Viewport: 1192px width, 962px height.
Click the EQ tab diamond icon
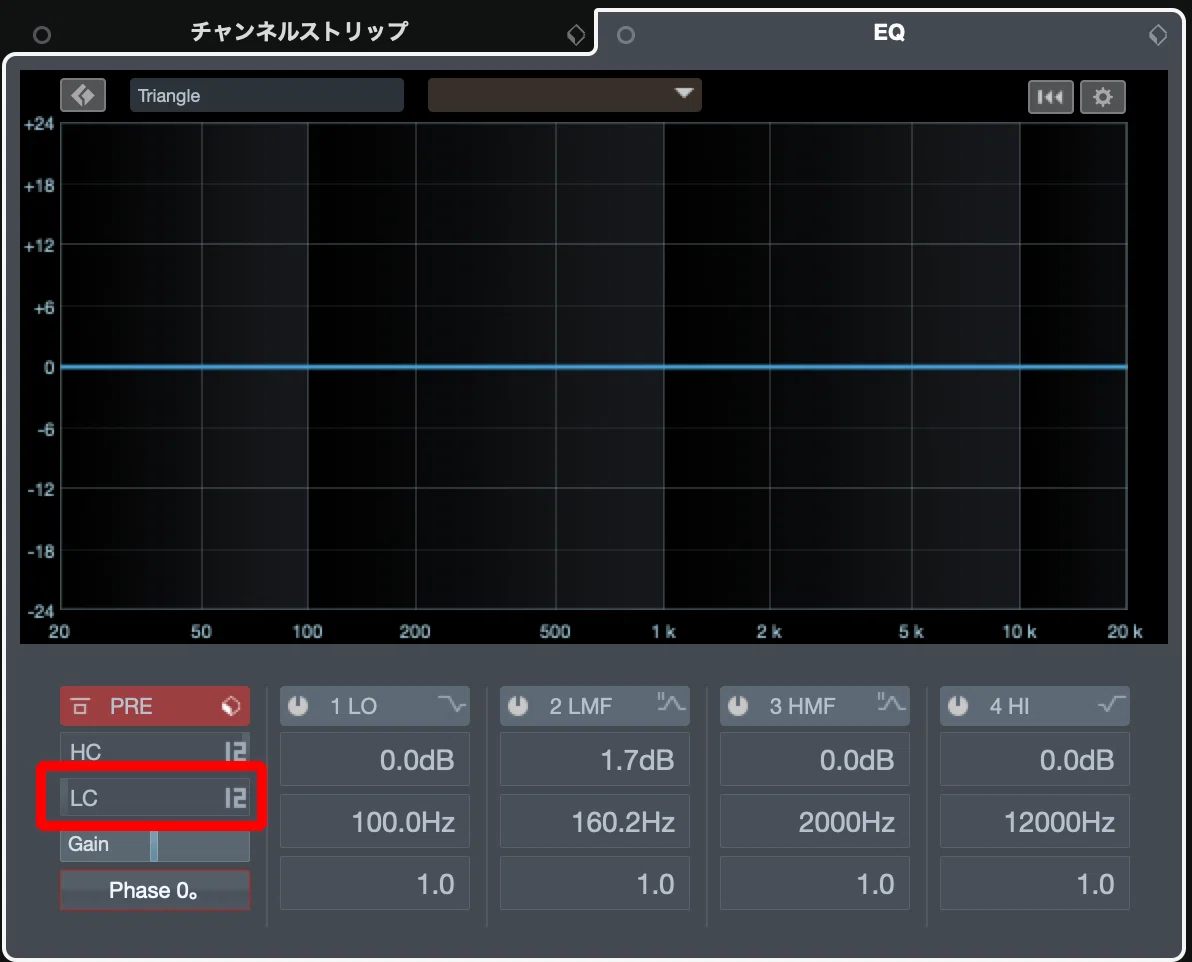(x=1158, y=35)
